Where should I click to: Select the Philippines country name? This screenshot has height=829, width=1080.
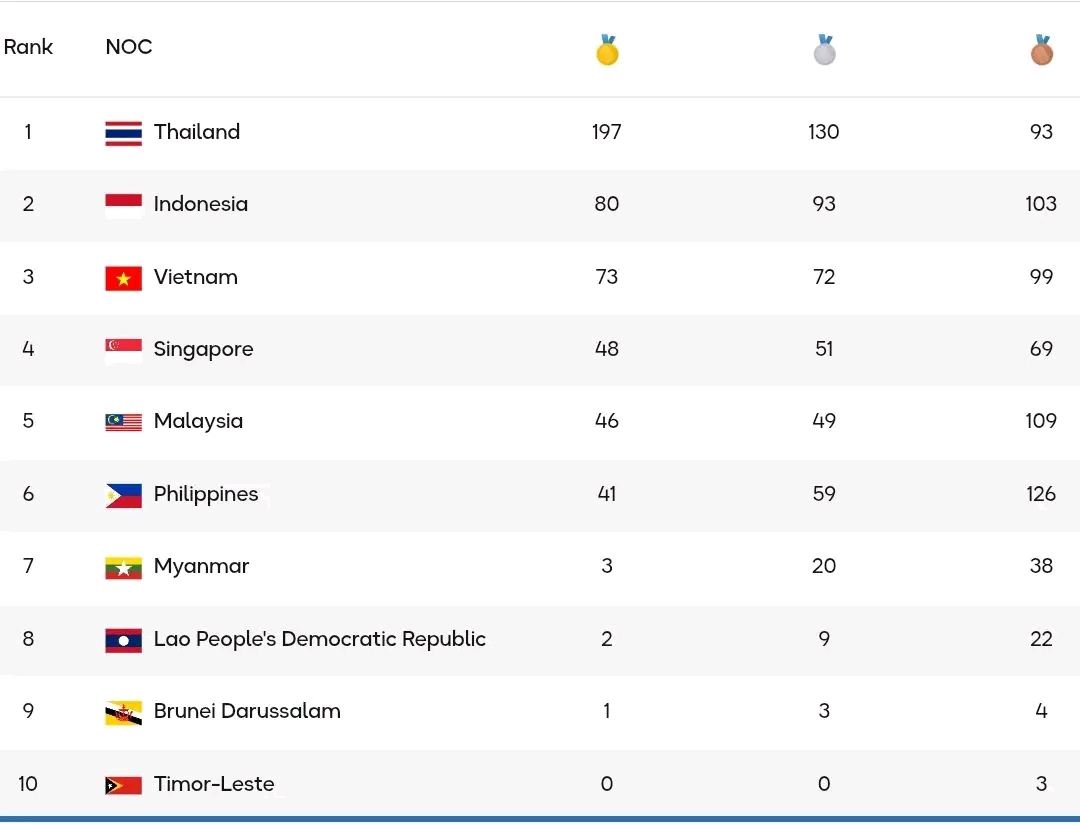point(206,494)
